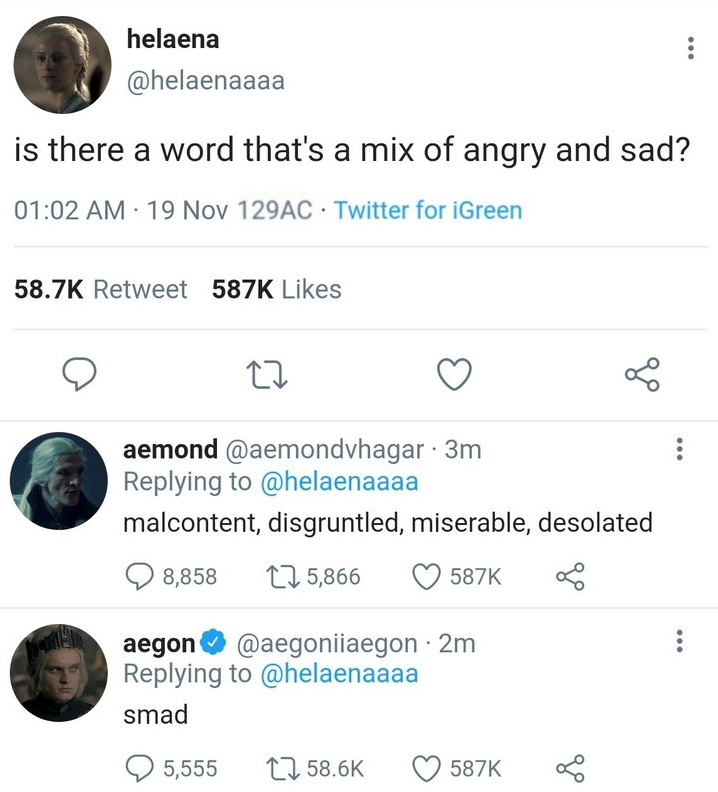Retweet aemond's reply

(278, 576)
